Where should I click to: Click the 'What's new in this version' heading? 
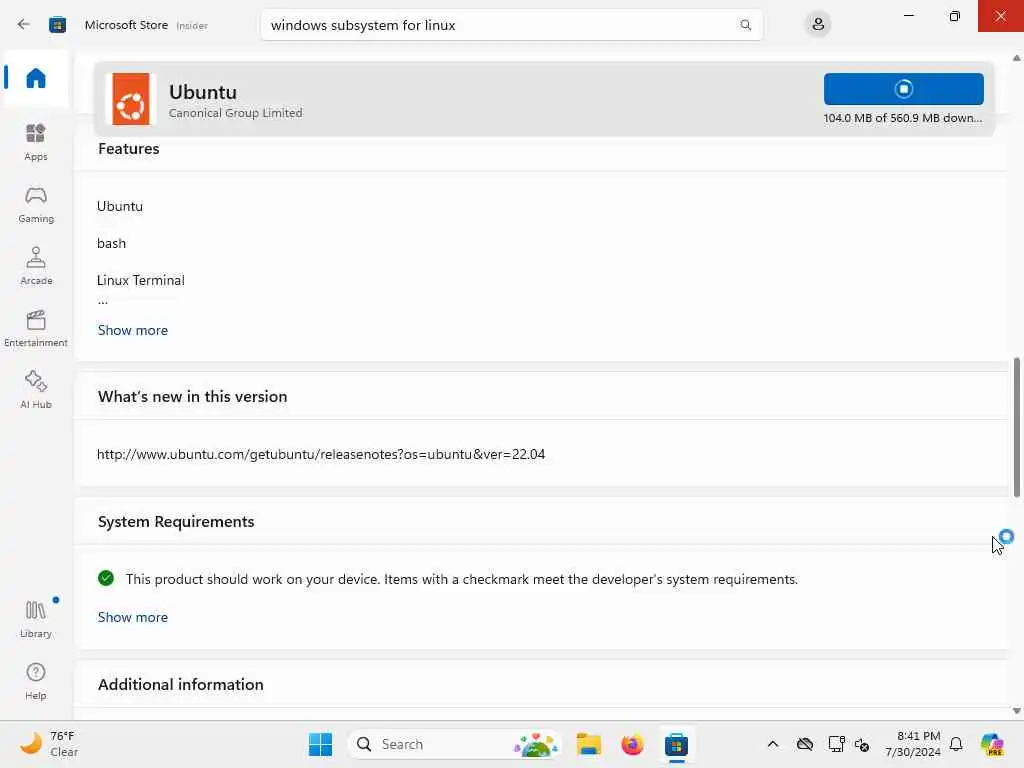193,396
